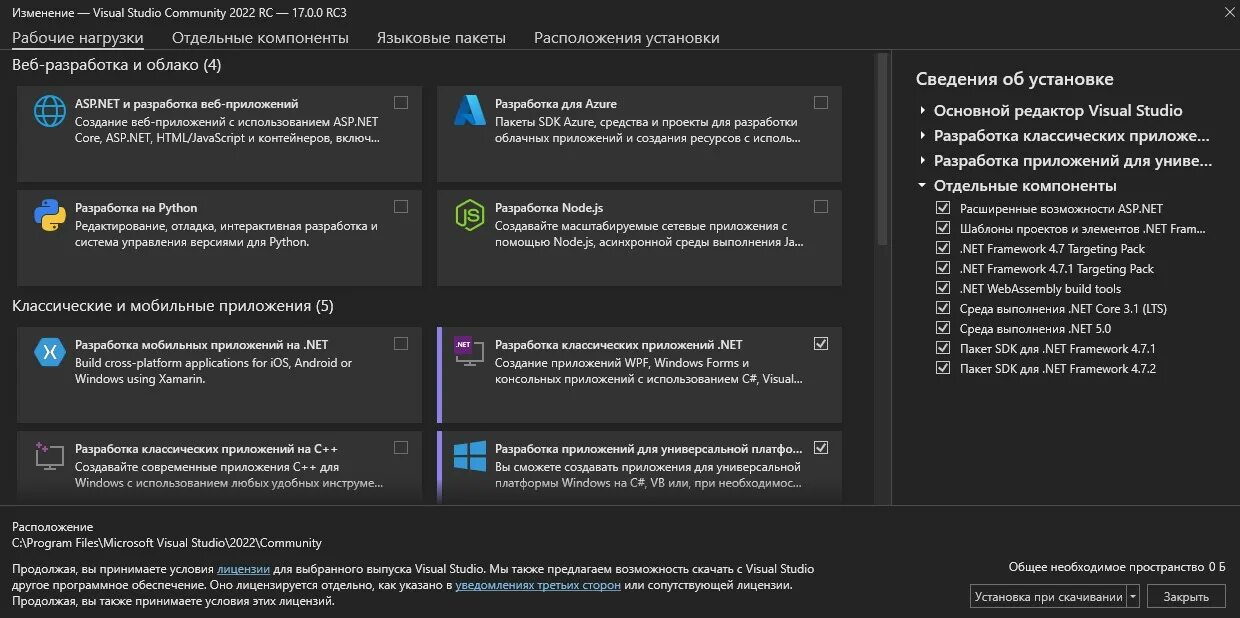Click the Xamarin mobile .NET workload icon
The width and height of the screenshot is (1240, 618).
click(x=49, y=352)
